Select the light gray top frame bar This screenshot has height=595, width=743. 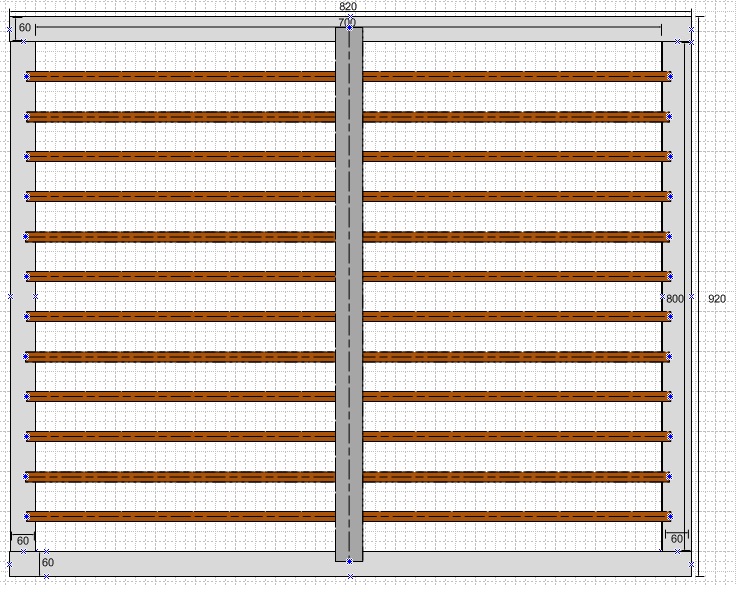coord(351,29)
